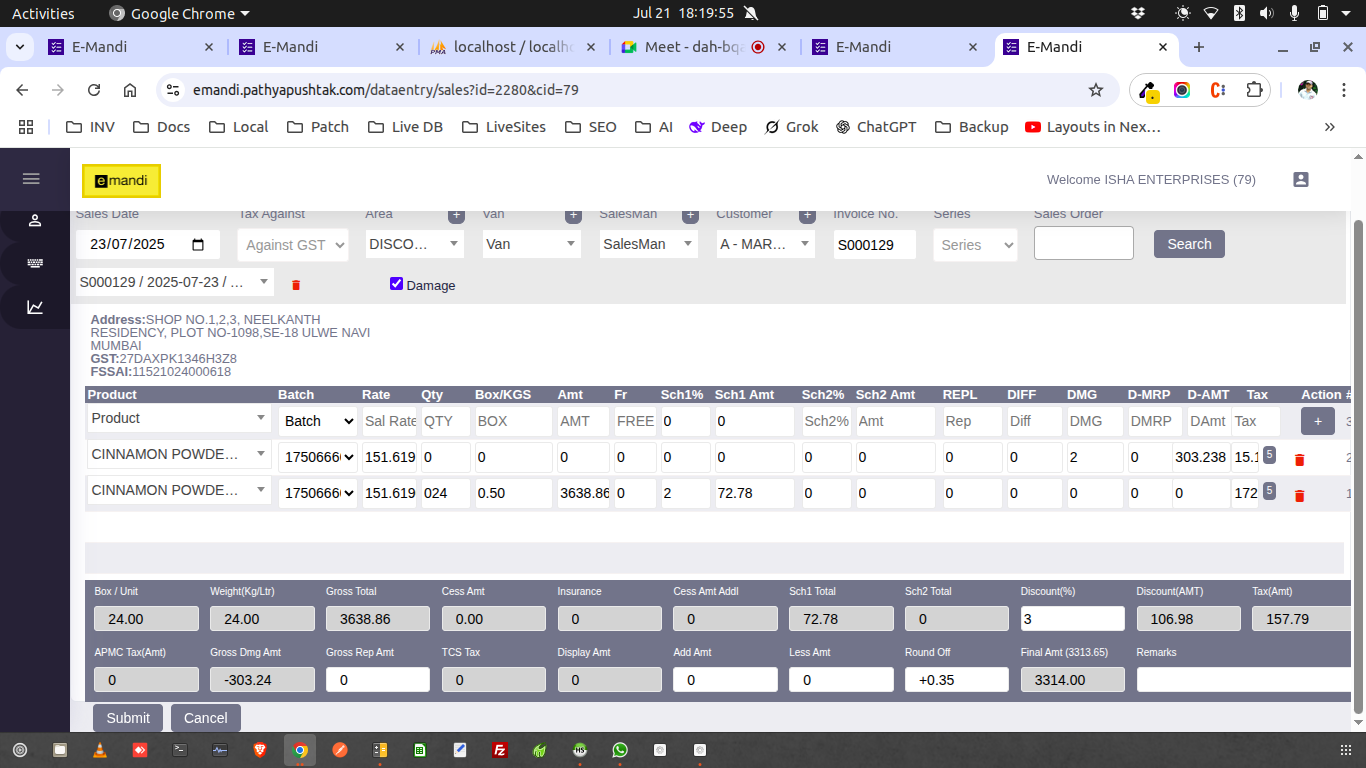Screen dimensions: 1366x768
Task: Open the ChatGPT bookmark
Action: [x=875, y=127]
